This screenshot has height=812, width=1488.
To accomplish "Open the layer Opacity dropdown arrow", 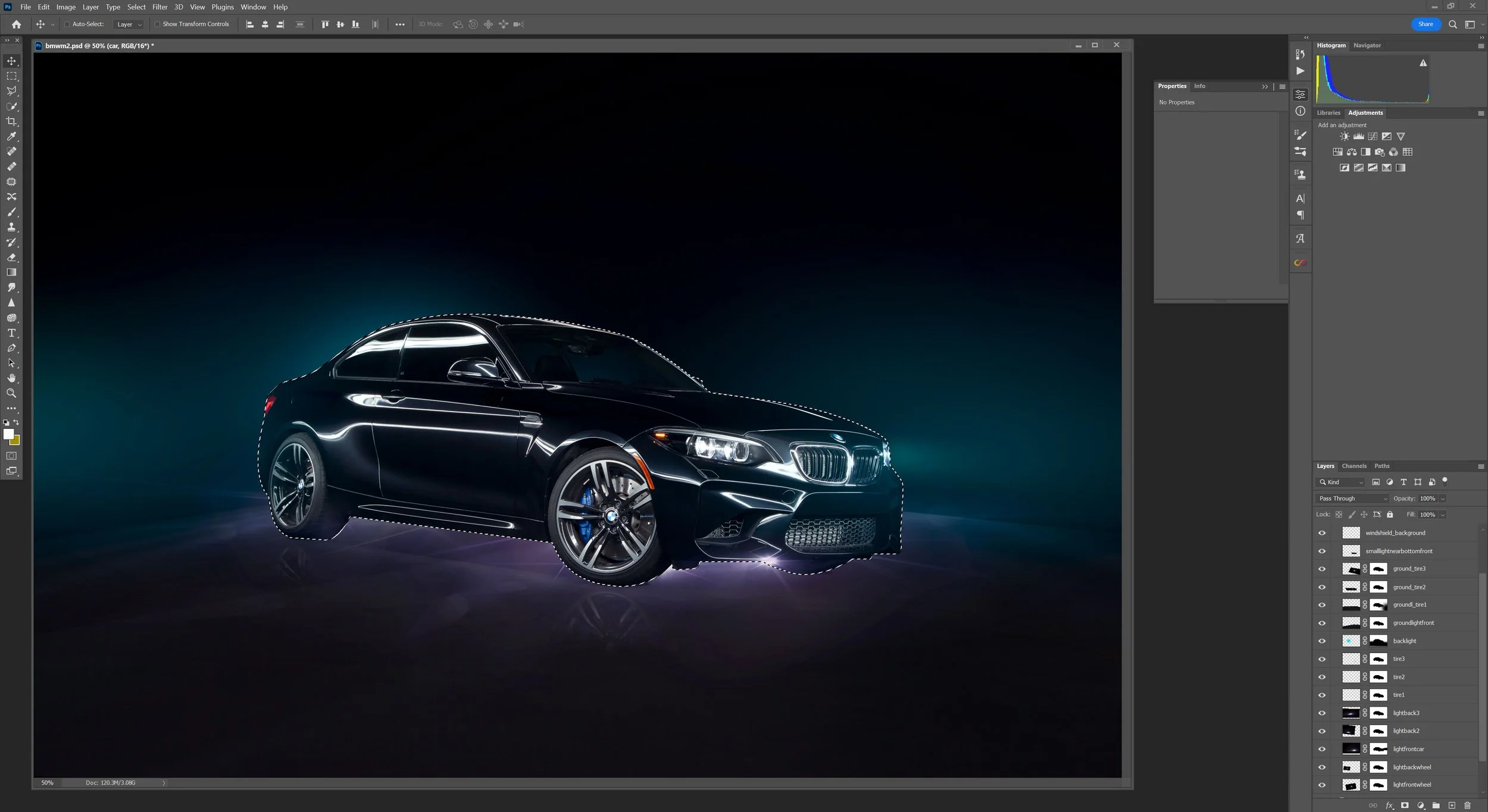I will (1443, 499).
